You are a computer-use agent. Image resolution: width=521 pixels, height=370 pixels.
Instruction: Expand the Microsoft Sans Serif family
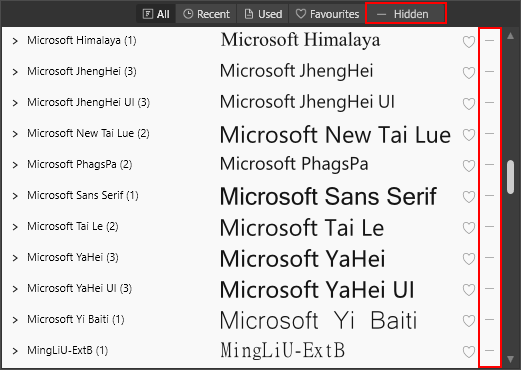[15, 196]
